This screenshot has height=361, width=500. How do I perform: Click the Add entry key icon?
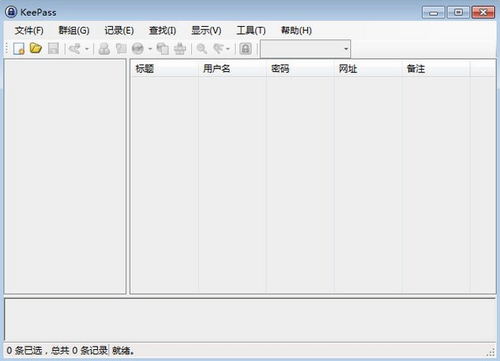(x=75, y=49)
